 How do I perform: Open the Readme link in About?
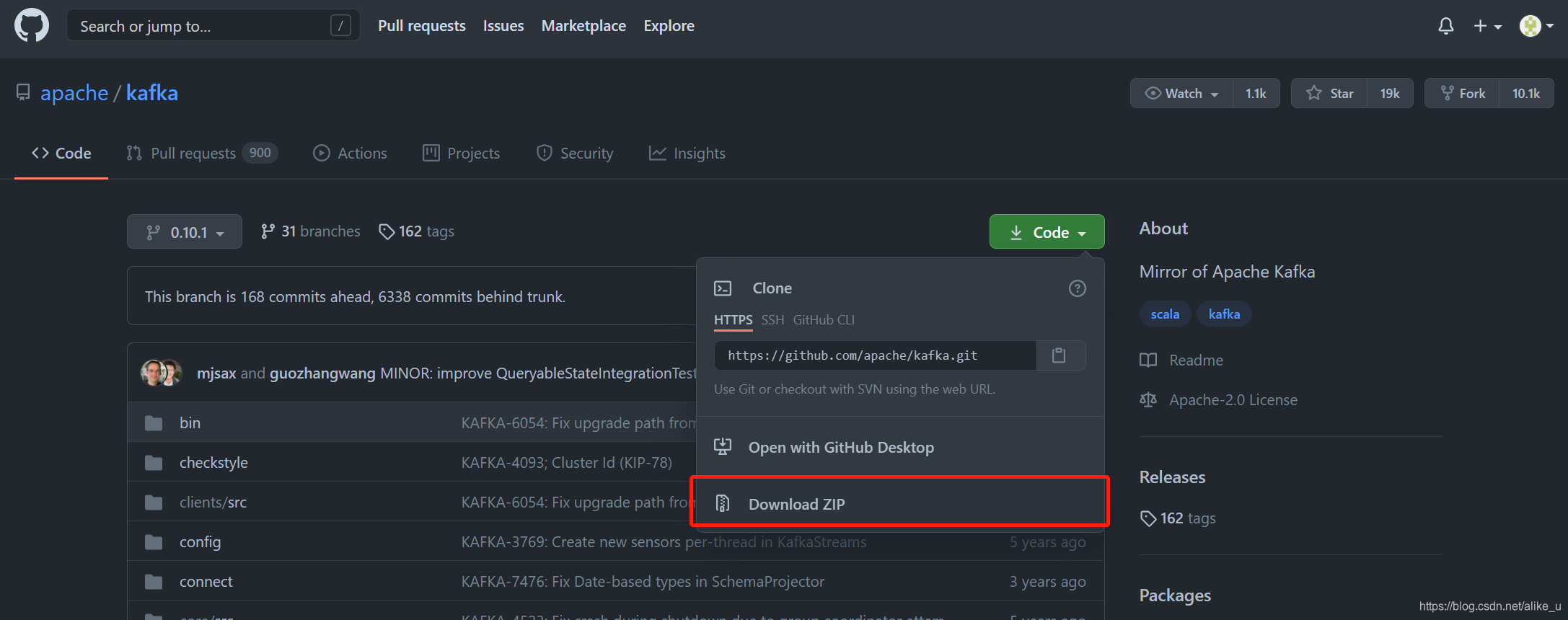tap(1181, 360)
